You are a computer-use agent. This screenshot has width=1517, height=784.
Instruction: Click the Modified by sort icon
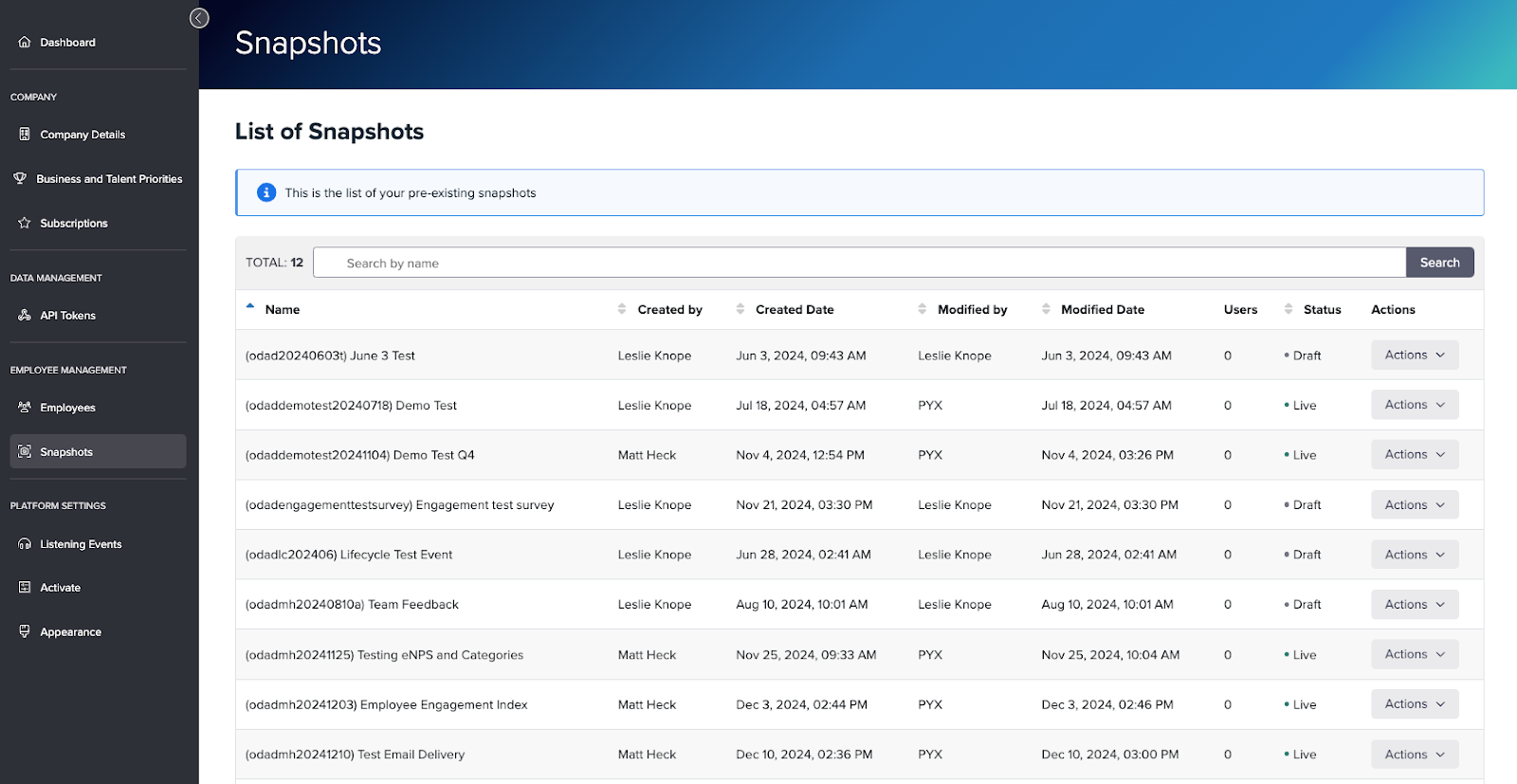point(923,309)
